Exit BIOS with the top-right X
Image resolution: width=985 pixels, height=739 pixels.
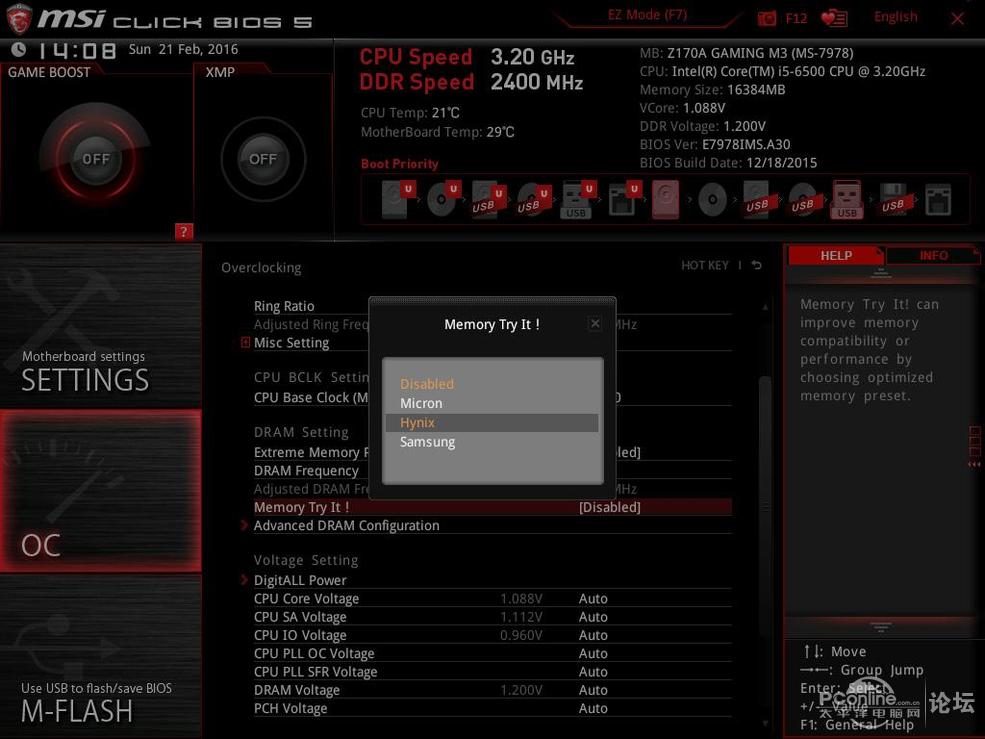tap(957, 19)
